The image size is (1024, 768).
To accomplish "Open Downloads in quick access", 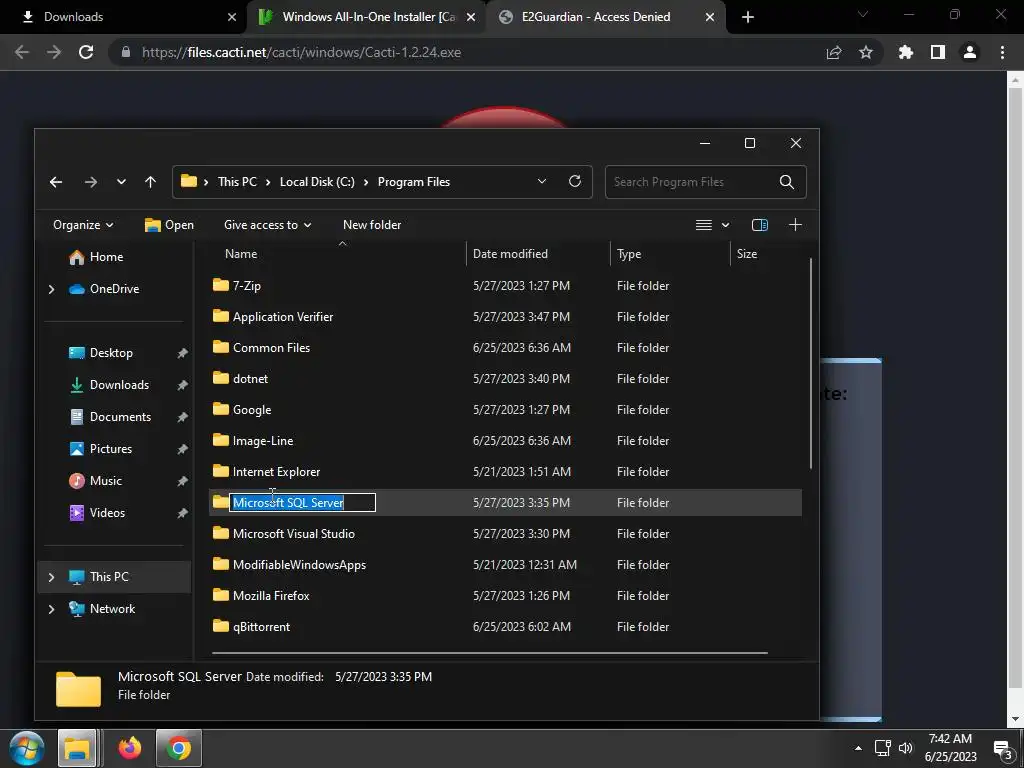I will pos(110,385).
